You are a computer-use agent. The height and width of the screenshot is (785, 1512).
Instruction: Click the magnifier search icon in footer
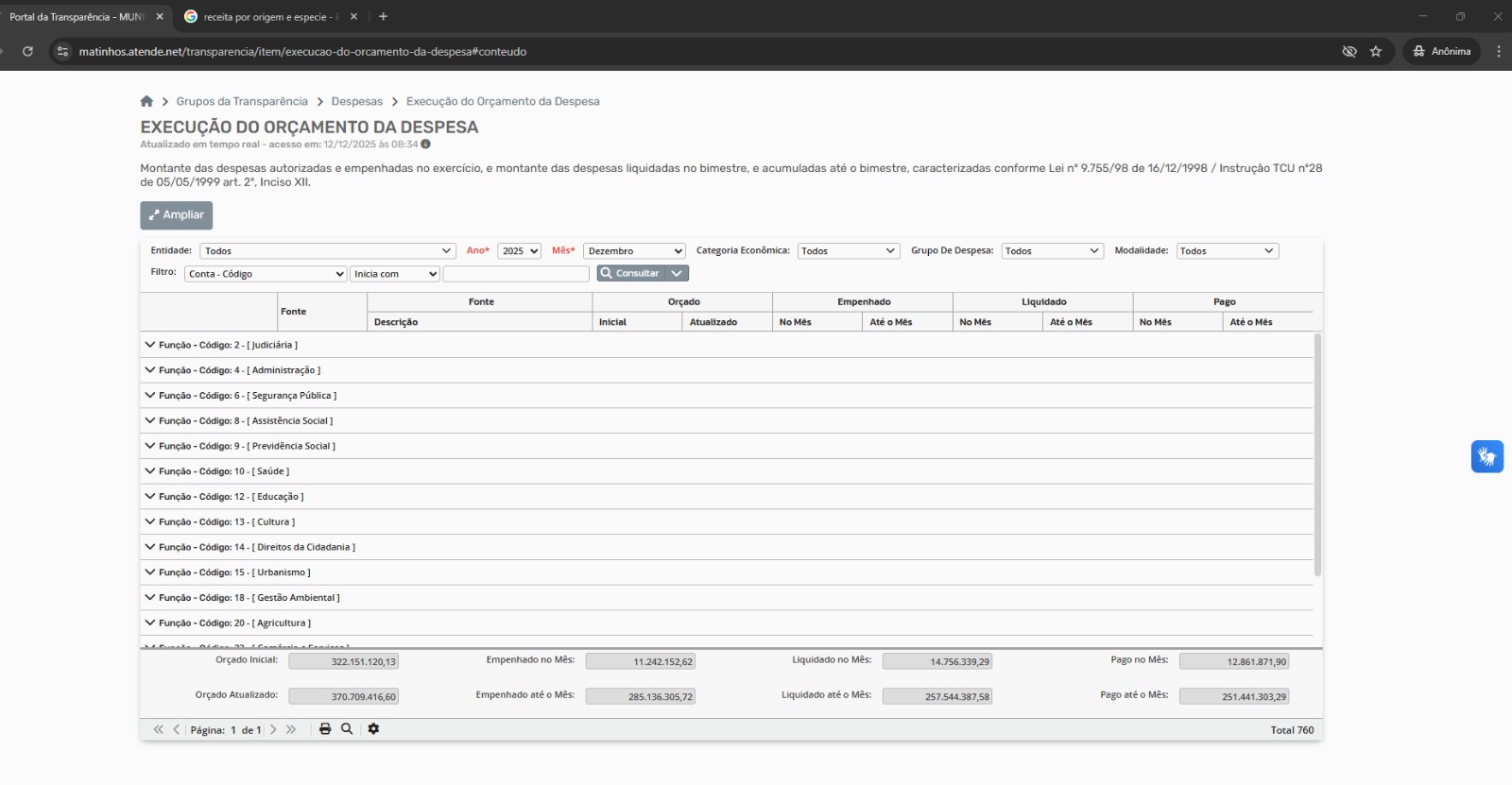347,729
